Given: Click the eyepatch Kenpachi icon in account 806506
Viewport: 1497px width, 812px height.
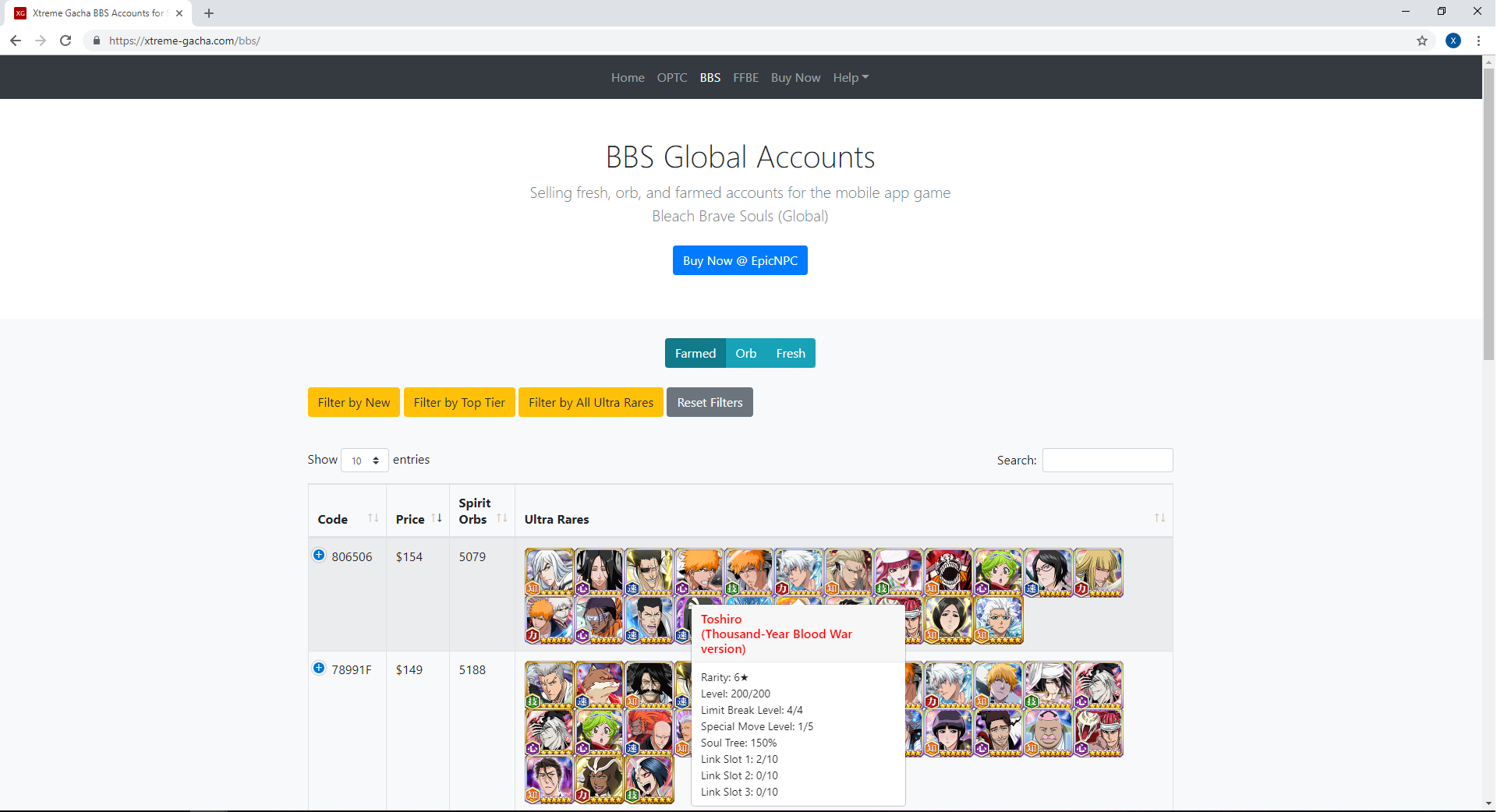Looking at the screenshot, I should (649, 573).
